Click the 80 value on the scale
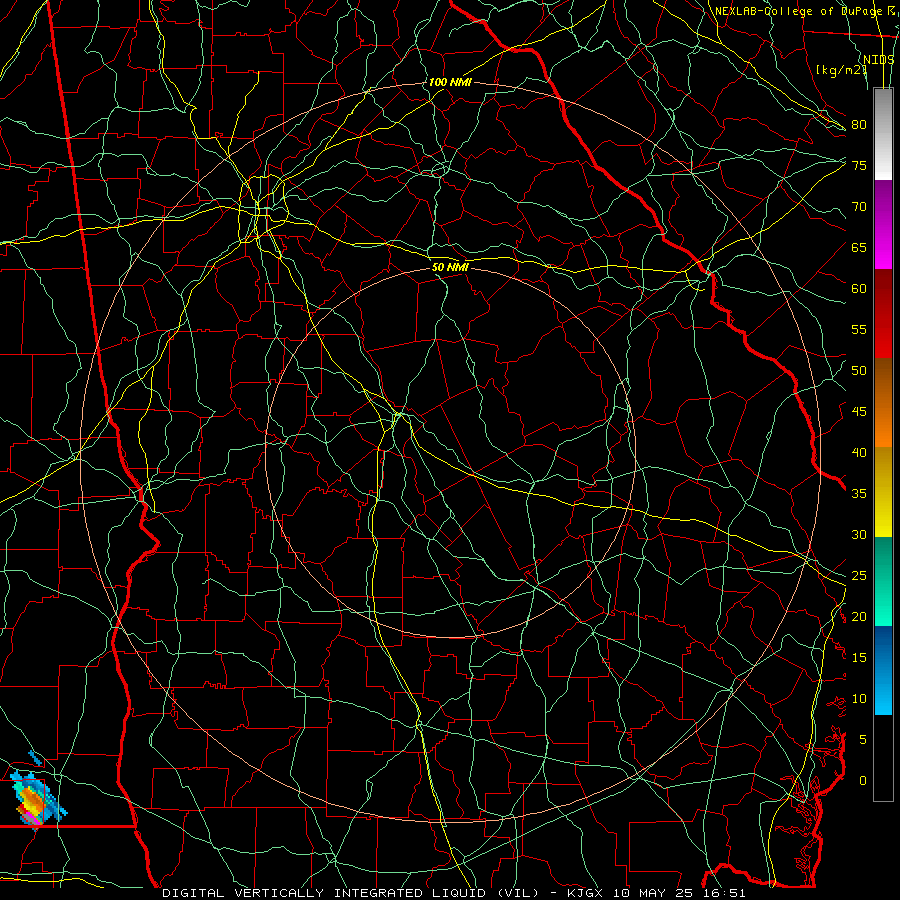This screenshot has width=900, height=900. click(x=859, y=125)
